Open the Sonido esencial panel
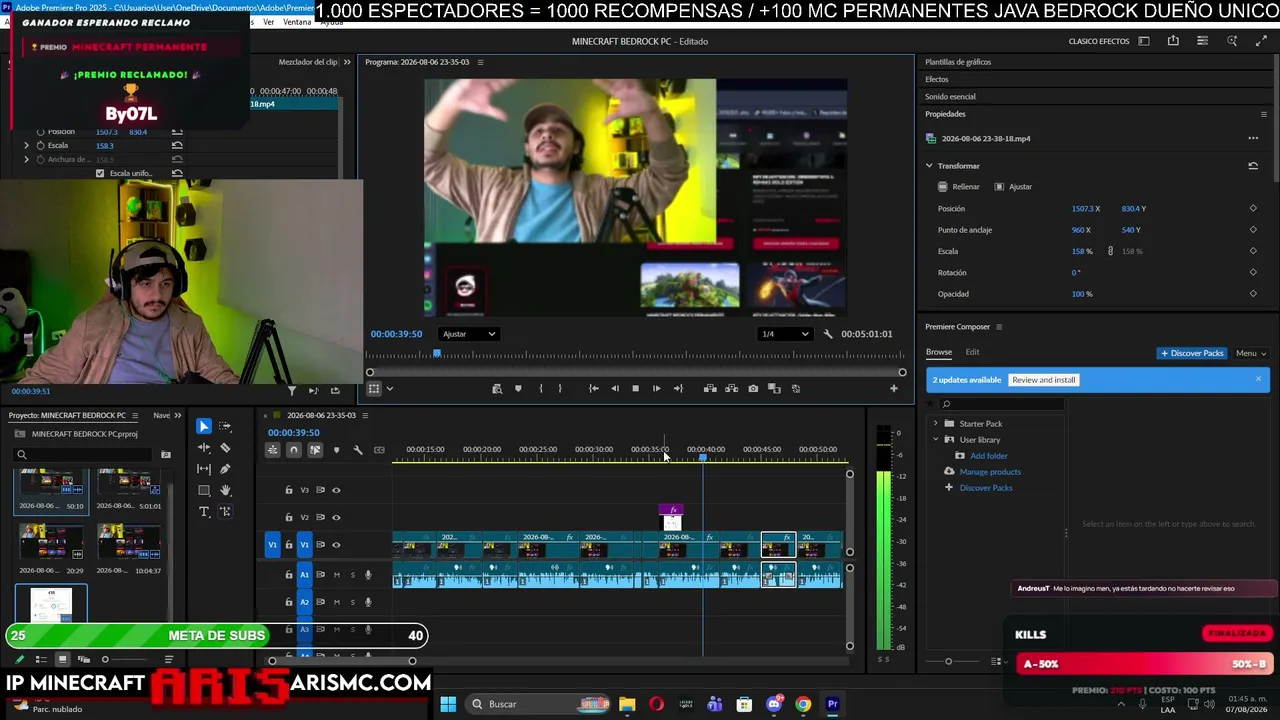1280x720 pixels. click(950, 97)
